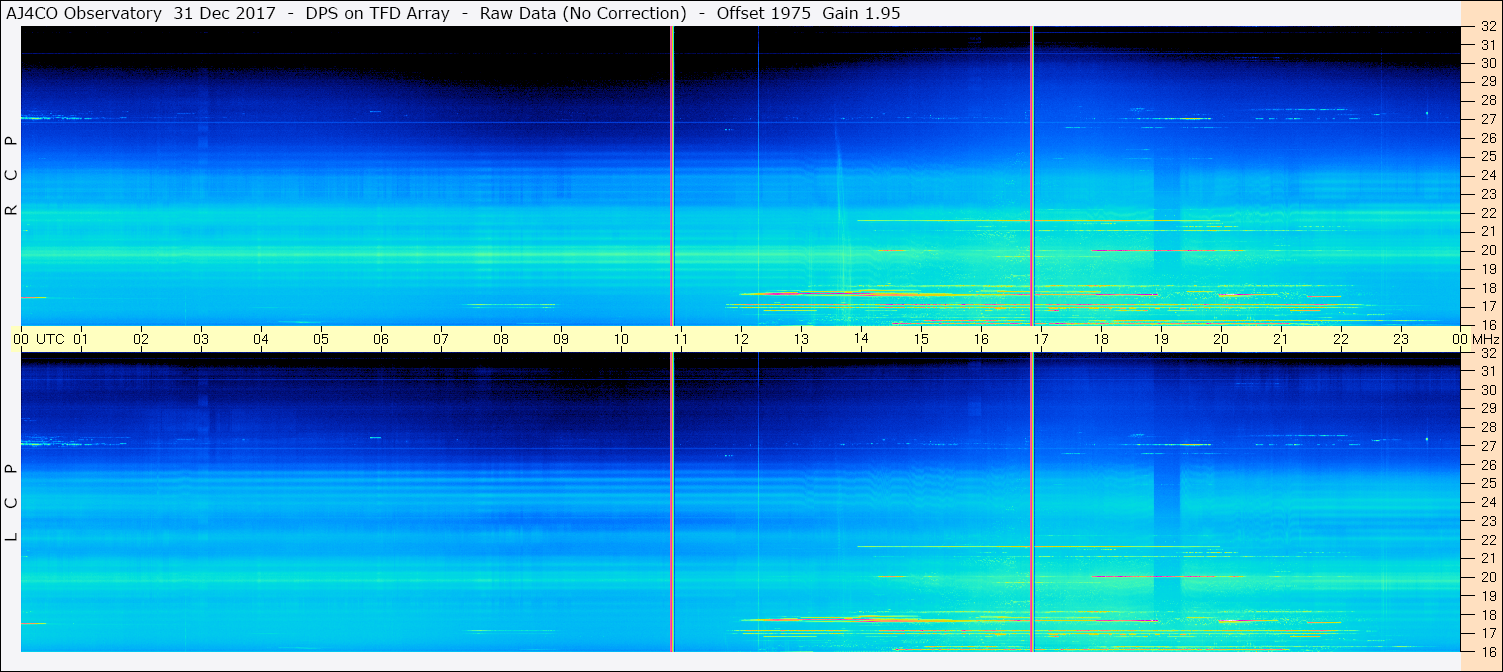
Task: Select the 20 MHz label of the LCP panel
Action: tap(1487, 577)
